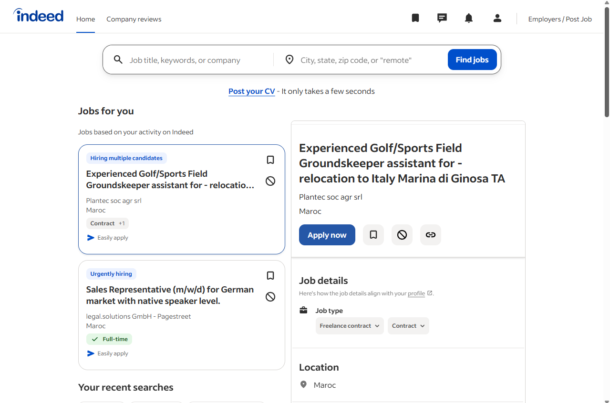The width and height of the screenshot is (610, 403).
Task: Expand the Freelance contract dropdown
Action: click(x=350, y=326)
